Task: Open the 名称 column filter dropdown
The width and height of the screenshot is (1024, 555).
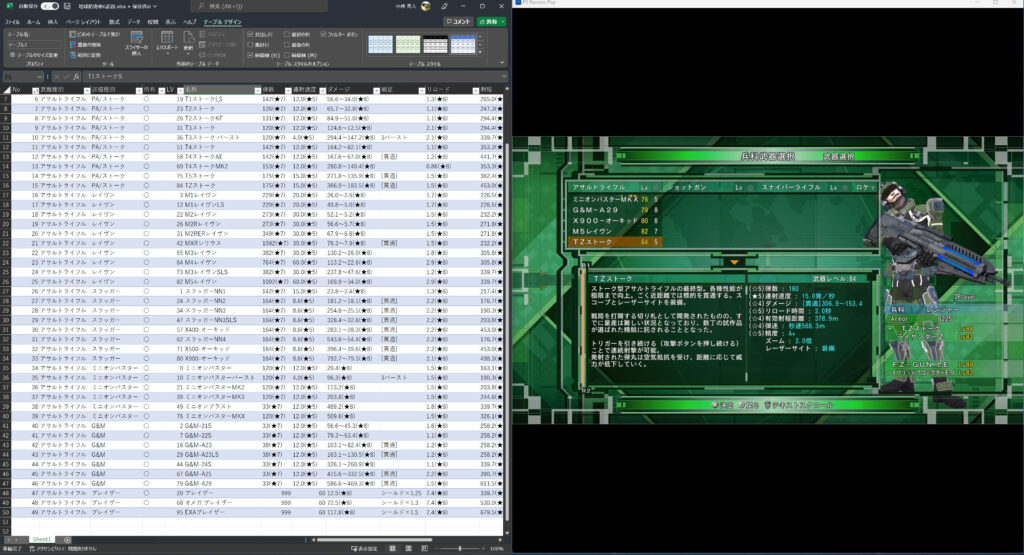Action: click(x=257, y=90)
